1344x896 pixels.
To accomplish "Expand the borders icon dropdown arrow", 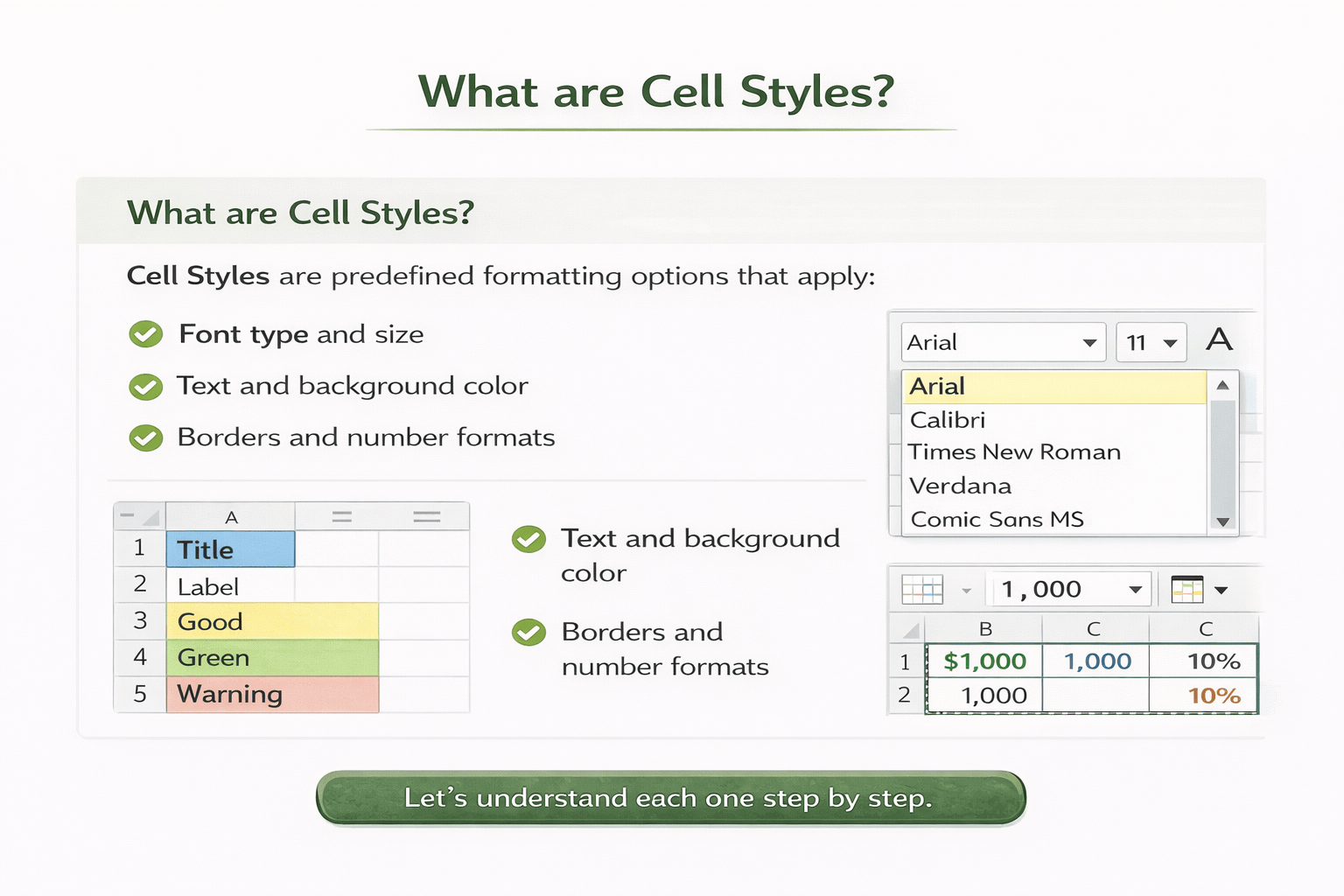I will point(966,591).
